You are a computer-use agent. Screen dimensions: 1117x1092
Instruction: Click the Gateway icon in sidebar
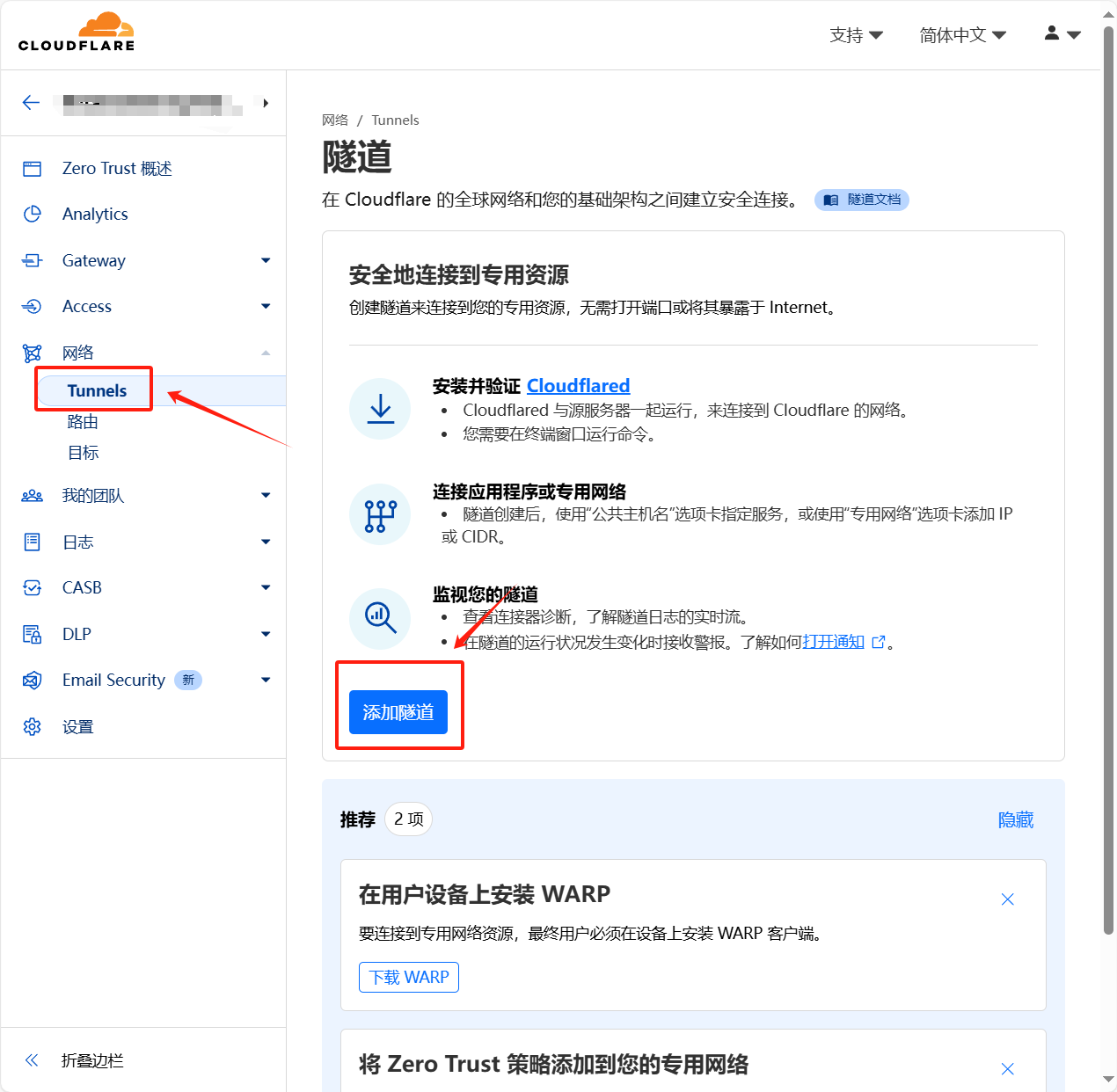pyautogui.click(x=32, y=260)
